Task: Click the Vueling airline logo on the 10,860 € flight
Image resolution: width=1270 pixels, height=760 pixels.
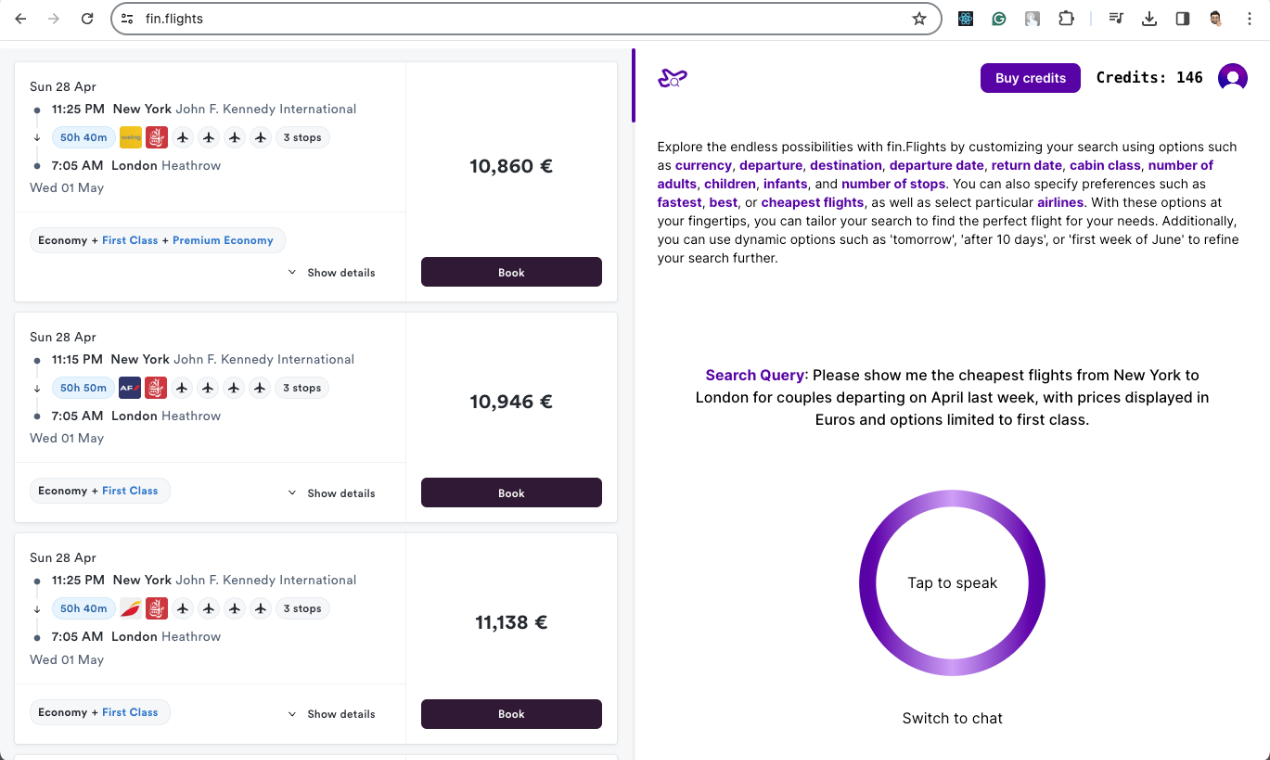Action: [130, 137]
